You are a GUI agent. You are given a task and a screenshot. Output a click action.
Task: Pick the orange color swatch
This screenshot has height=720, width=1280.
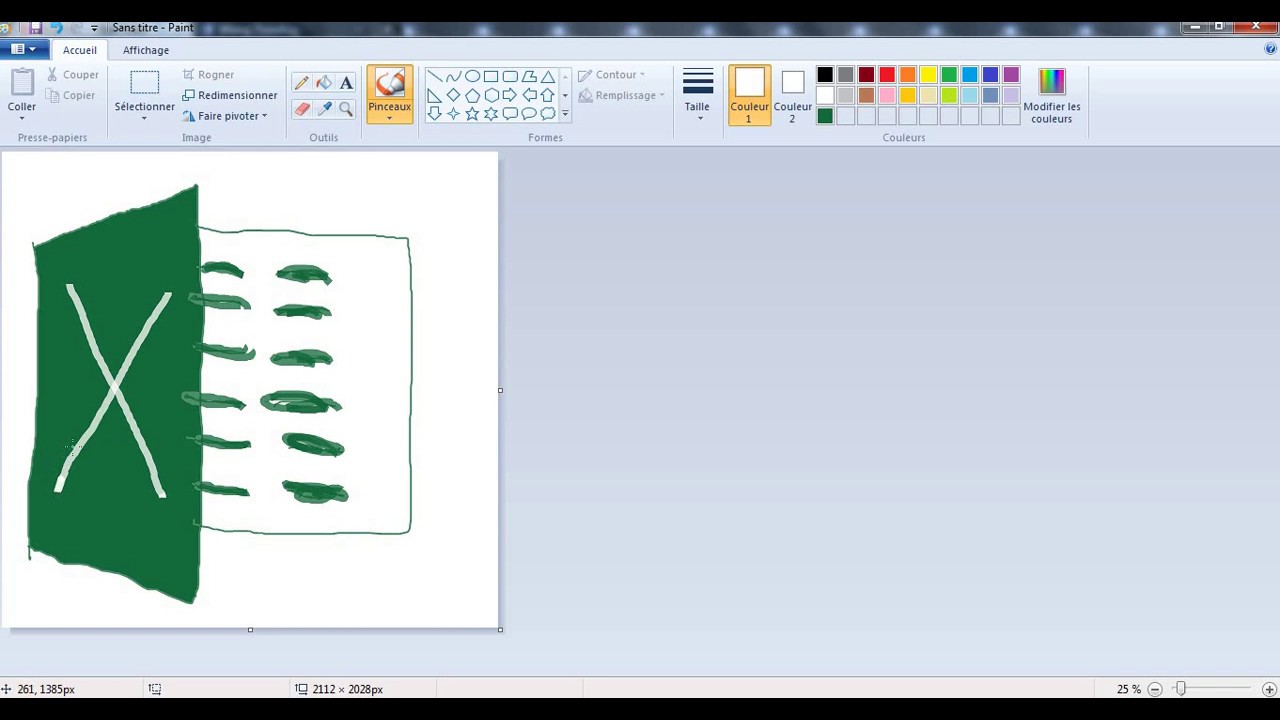coord(907,75)
